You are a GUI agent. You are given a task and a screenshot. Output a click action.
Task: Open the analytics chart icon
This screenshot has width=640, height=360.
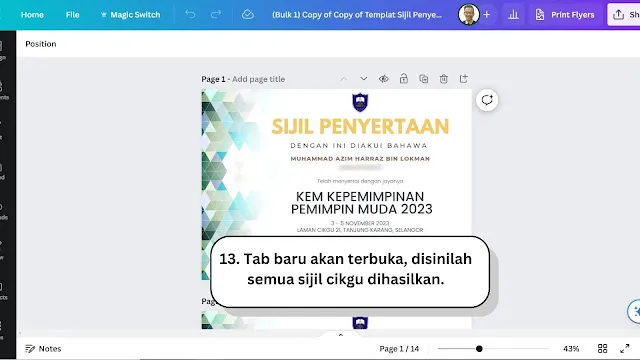(x=513, y=15)
